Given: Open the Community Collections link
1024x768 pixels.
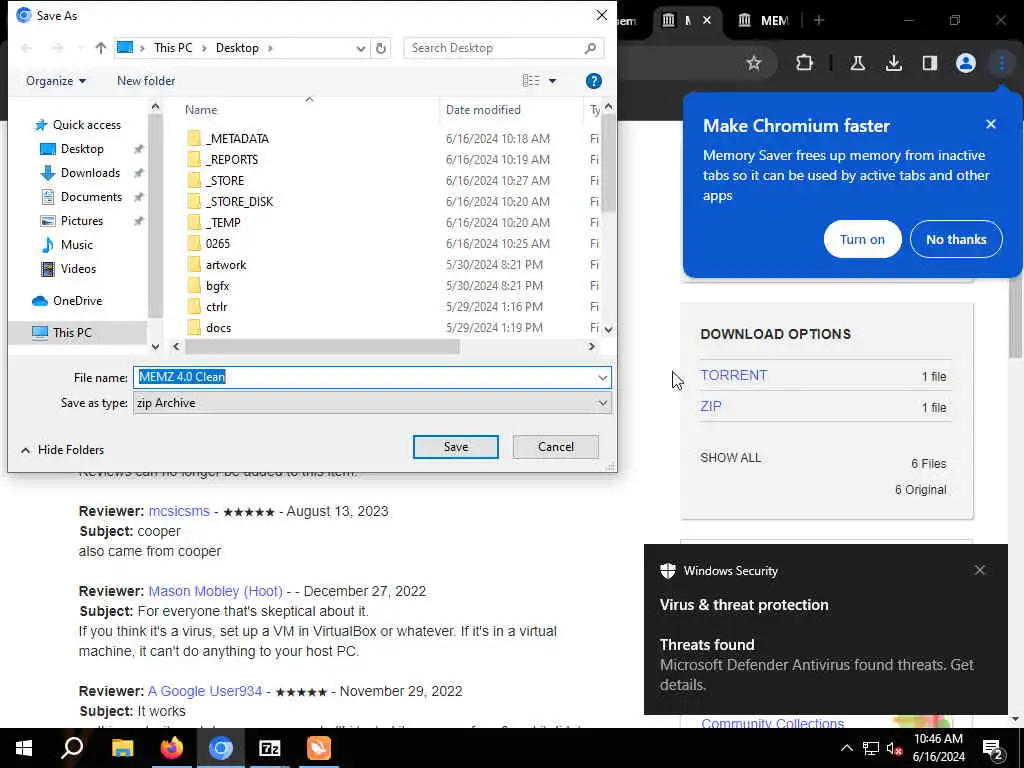Looking at the screenshot, I should [x=773, y=723].
